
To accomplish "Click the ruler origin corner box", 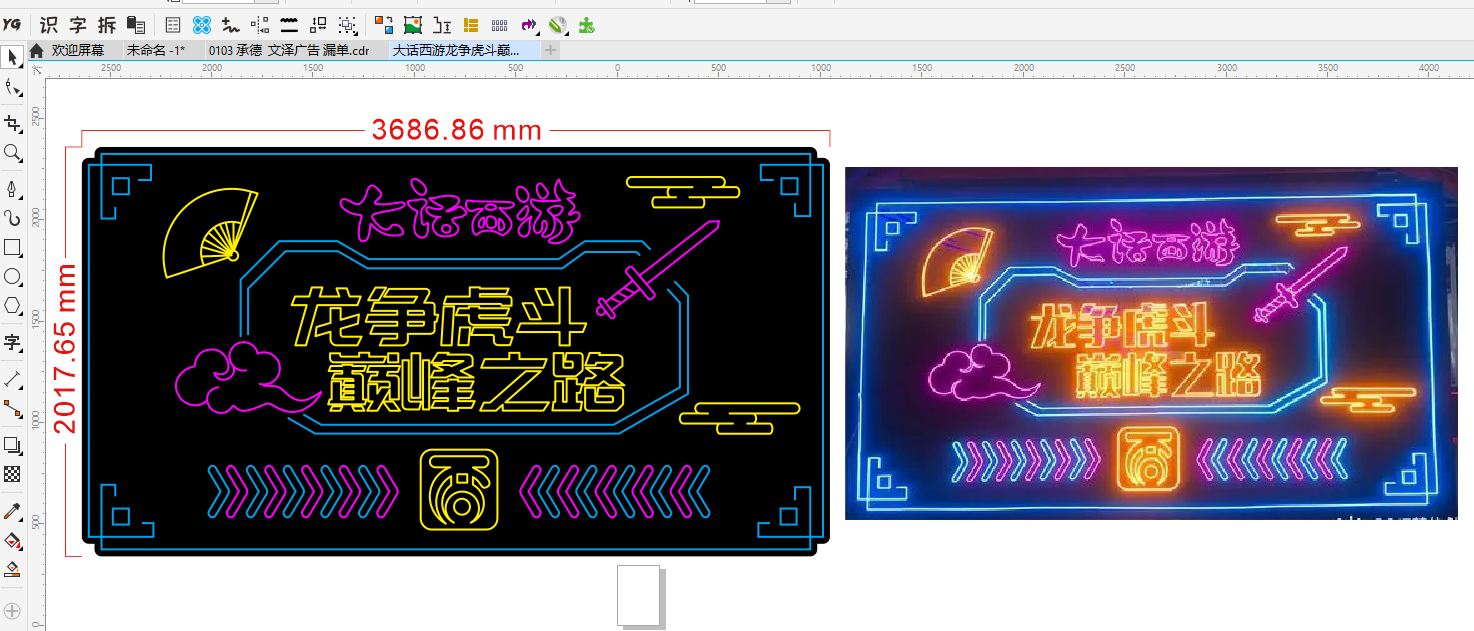I will point(37,69).
